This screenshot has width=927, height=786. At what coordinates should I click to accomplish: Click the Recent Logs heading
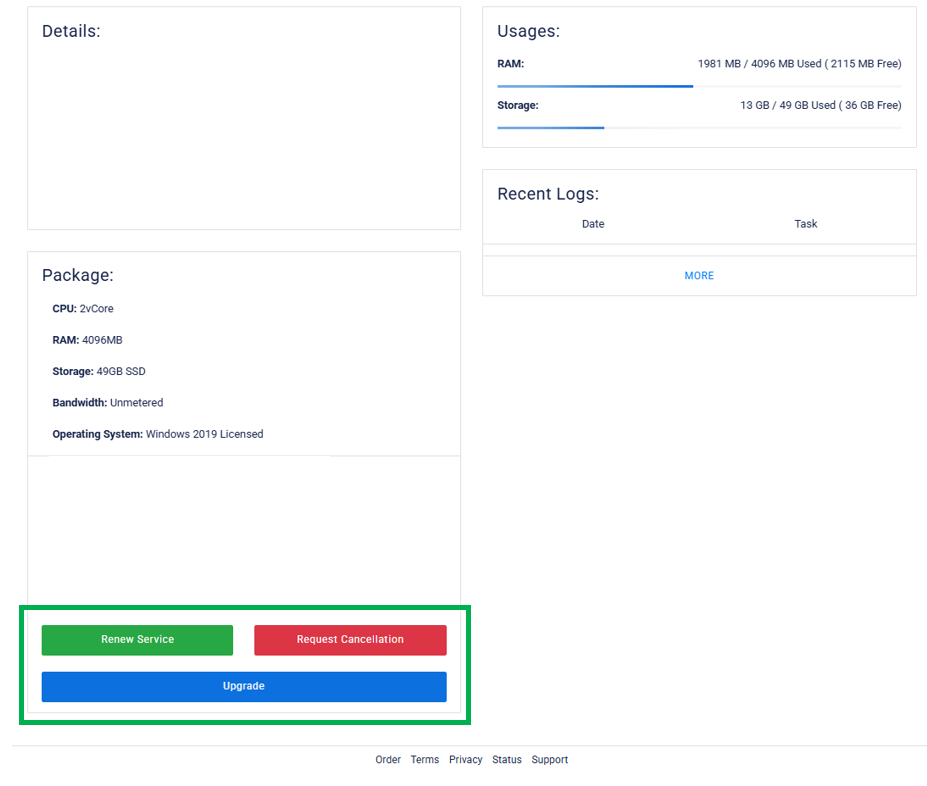coord(548,194)
